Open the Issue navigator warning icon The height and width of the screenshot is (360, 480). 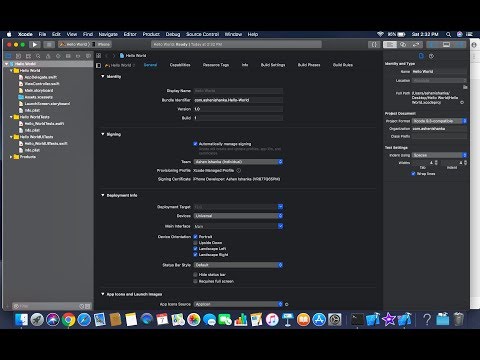click(48, 56)
